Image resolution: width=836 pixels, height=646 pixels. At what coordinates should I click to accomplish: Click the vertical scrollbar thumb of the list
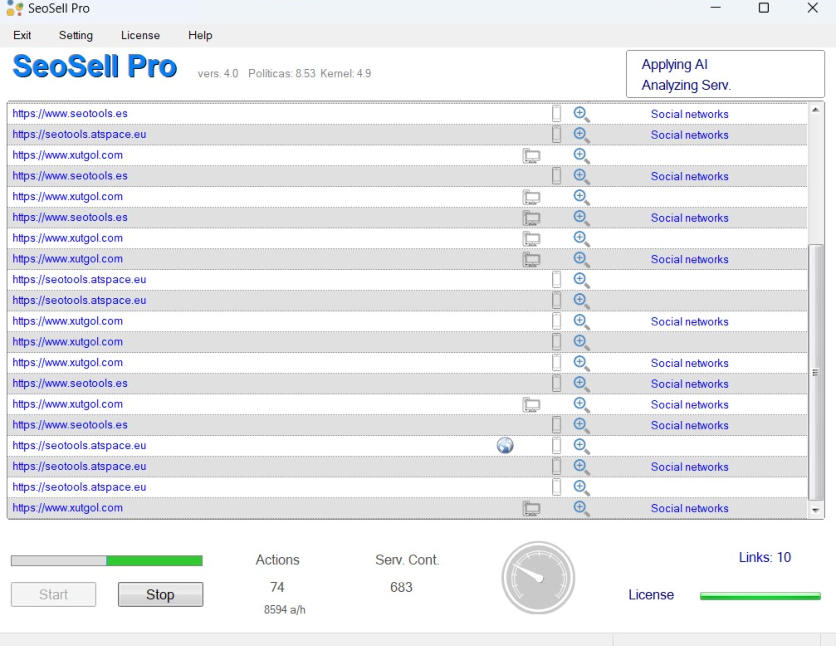pyautogui.click(x=815, y=372)
